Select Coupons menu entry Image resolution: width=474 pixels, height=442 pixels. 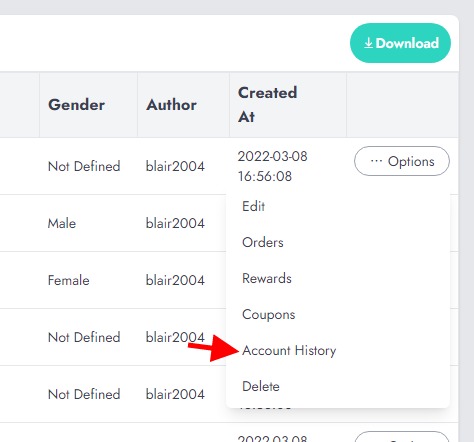pyautogui.click(x=269, y=314)
